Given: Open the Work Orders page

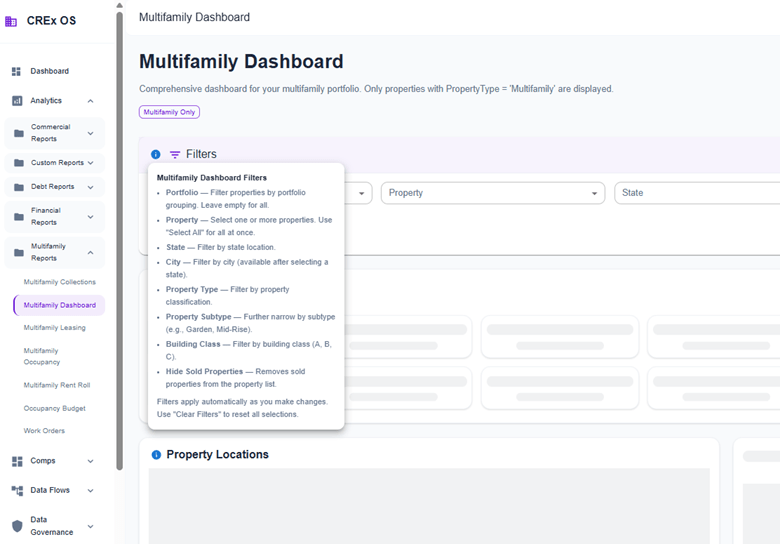Looking at the screenshot, I should coord(45,431).
